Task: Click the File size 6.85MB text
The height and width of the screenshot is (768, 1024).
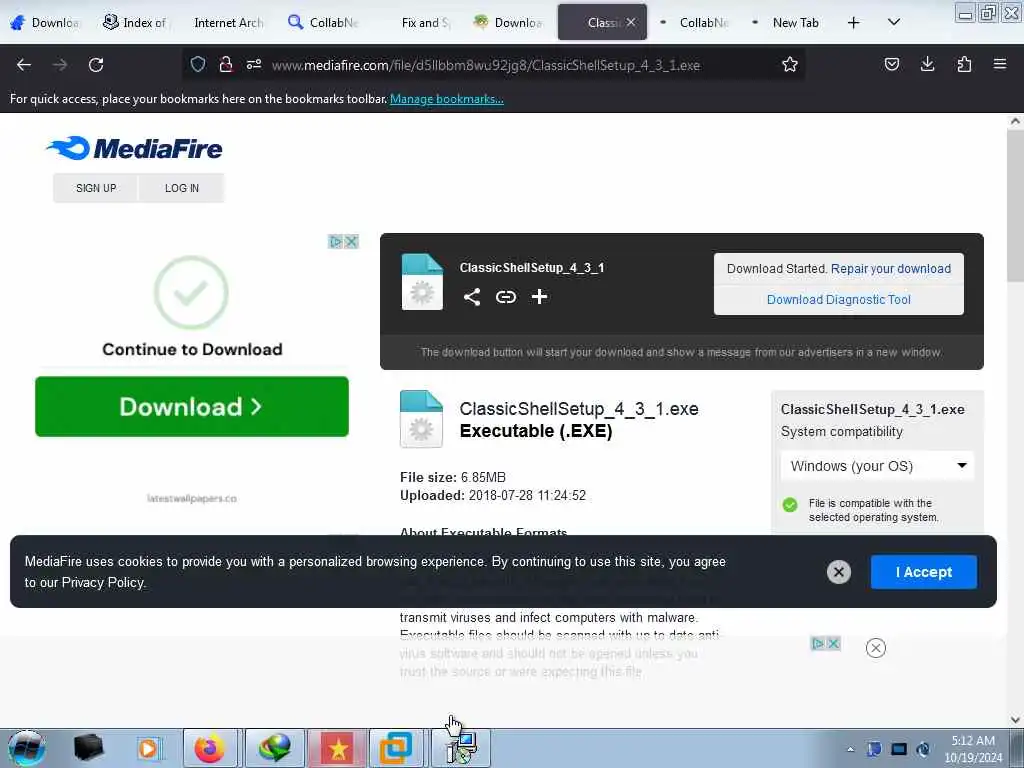Action: coord(453,477)
